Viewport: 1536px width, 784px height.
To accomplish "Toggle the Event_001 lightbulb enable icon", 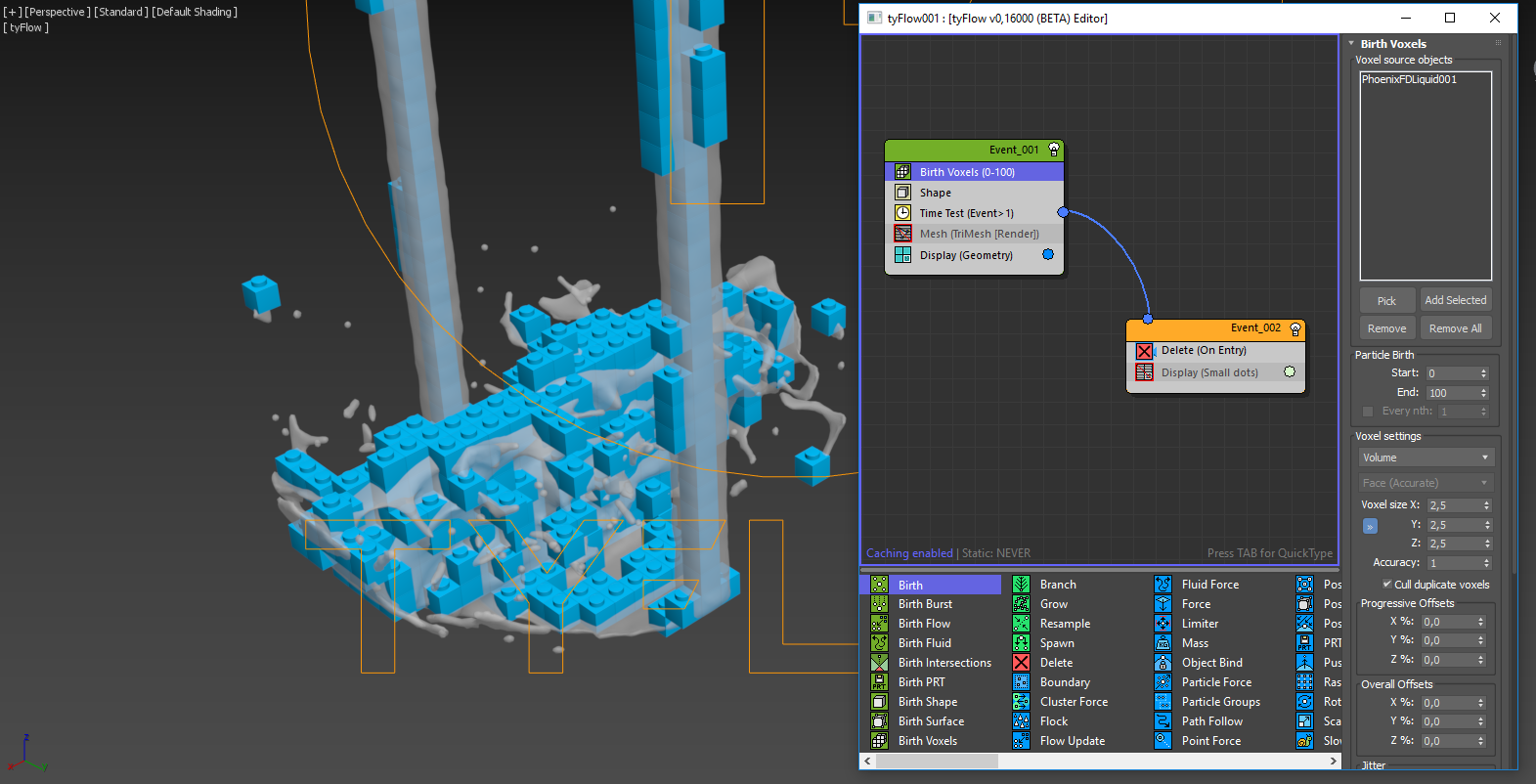I will (1053, 150).
